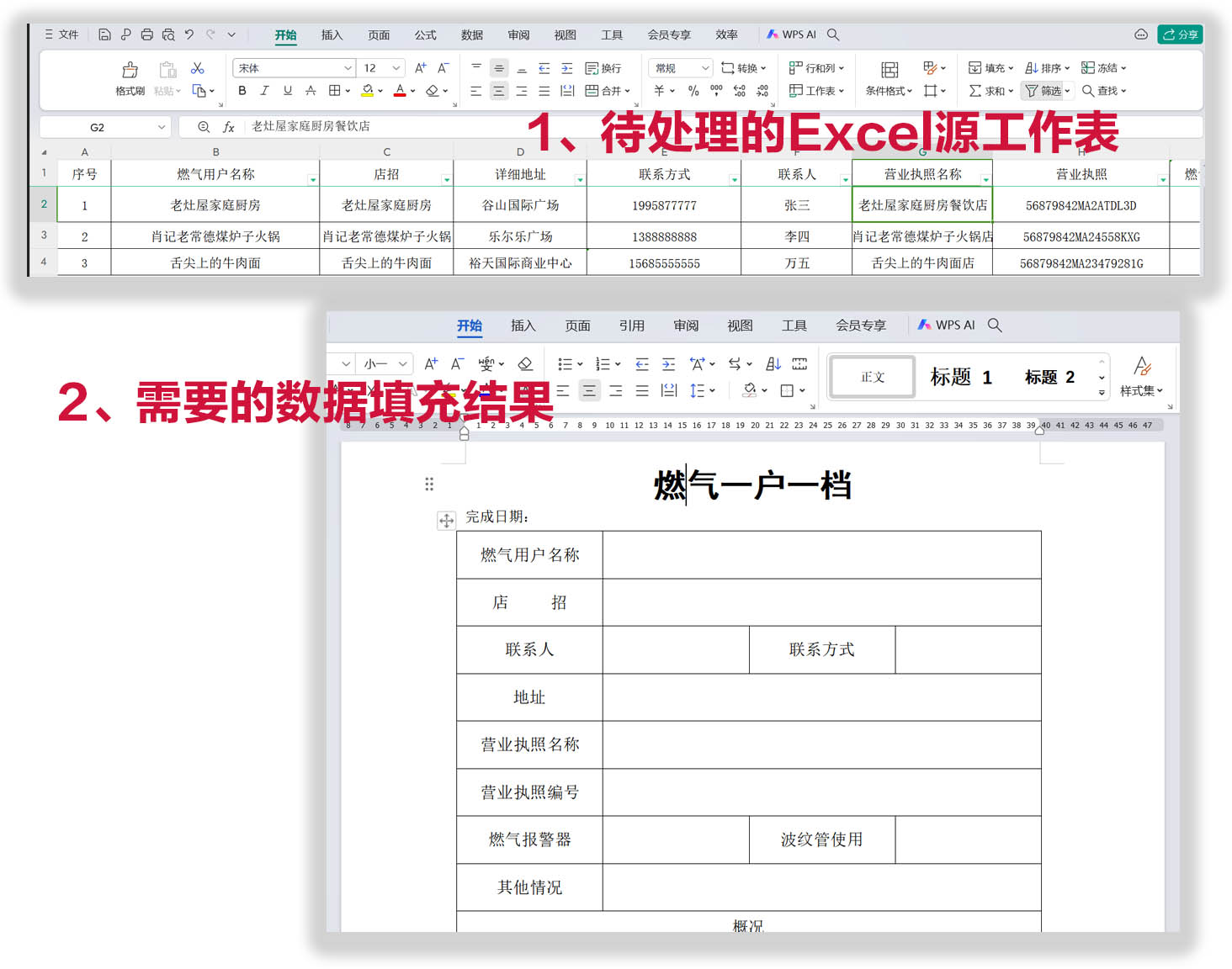Screen dimensions: 1232x969
Task: Click the Cut scissors icon
Action: [198, 68]
